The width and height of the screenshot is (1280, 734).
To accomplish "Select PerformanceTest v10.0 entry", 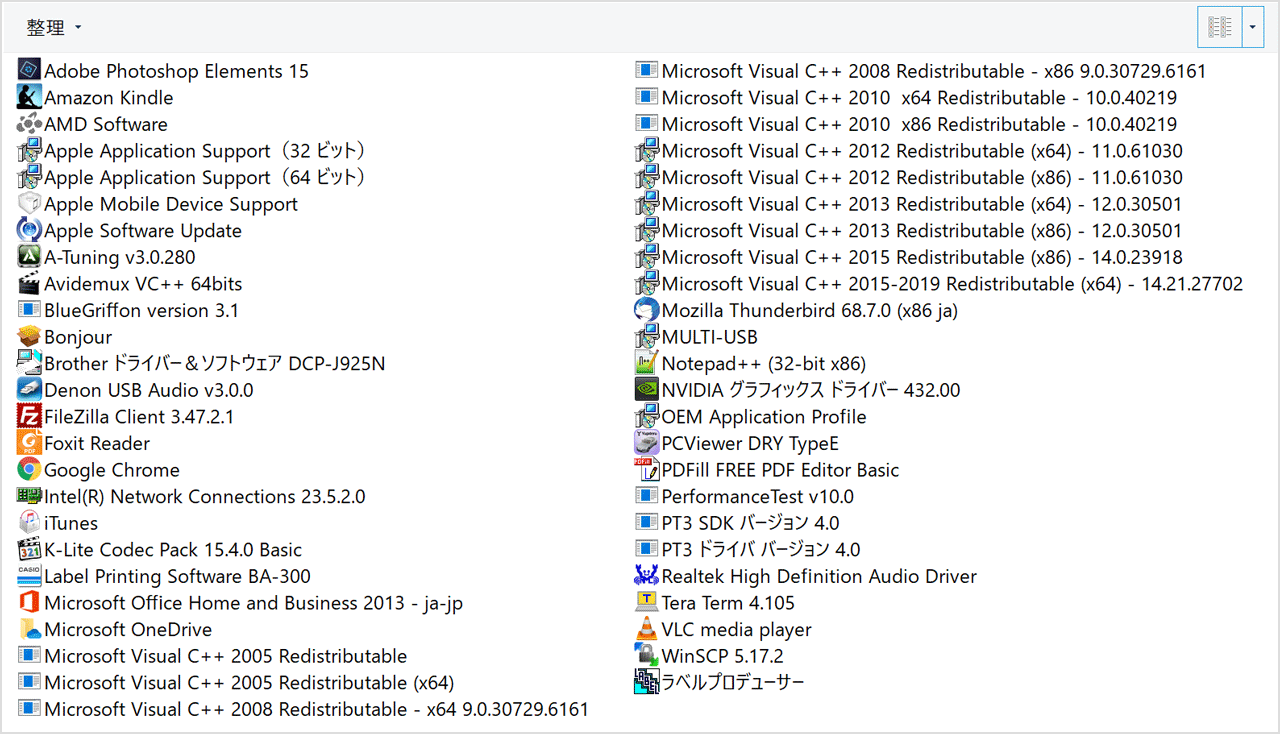I will point(745,496).
